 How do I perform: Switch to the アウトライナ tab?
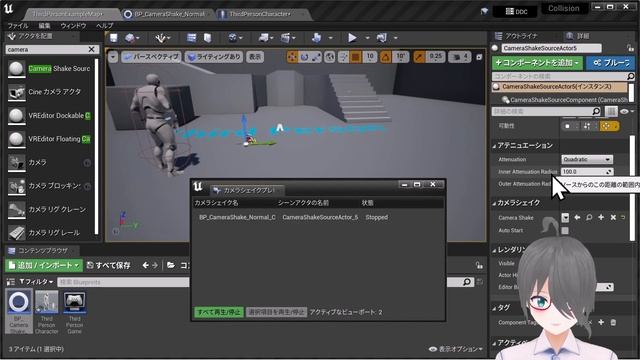(x=521, y=36)
